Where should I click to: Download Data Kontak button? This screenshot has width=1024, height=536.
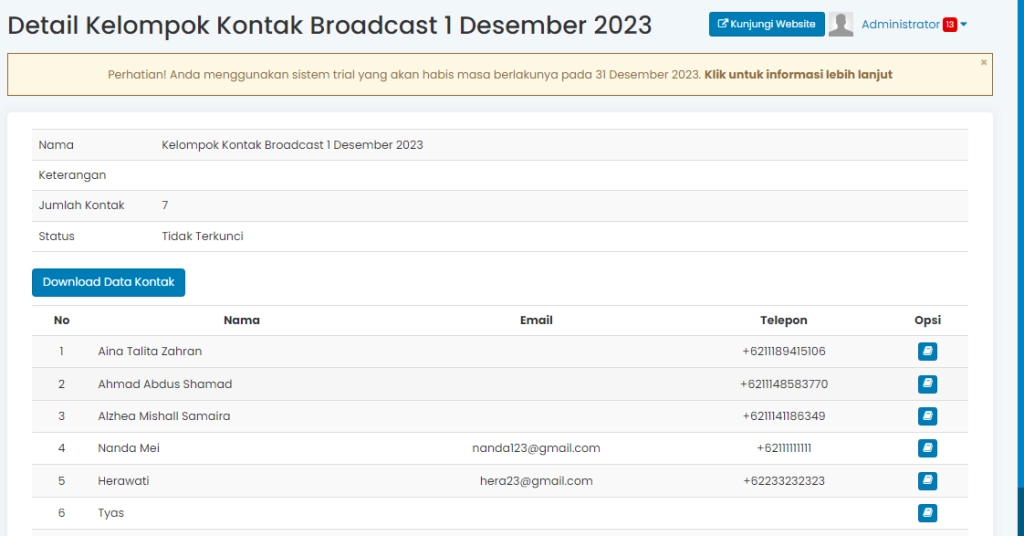coord(108,282)
